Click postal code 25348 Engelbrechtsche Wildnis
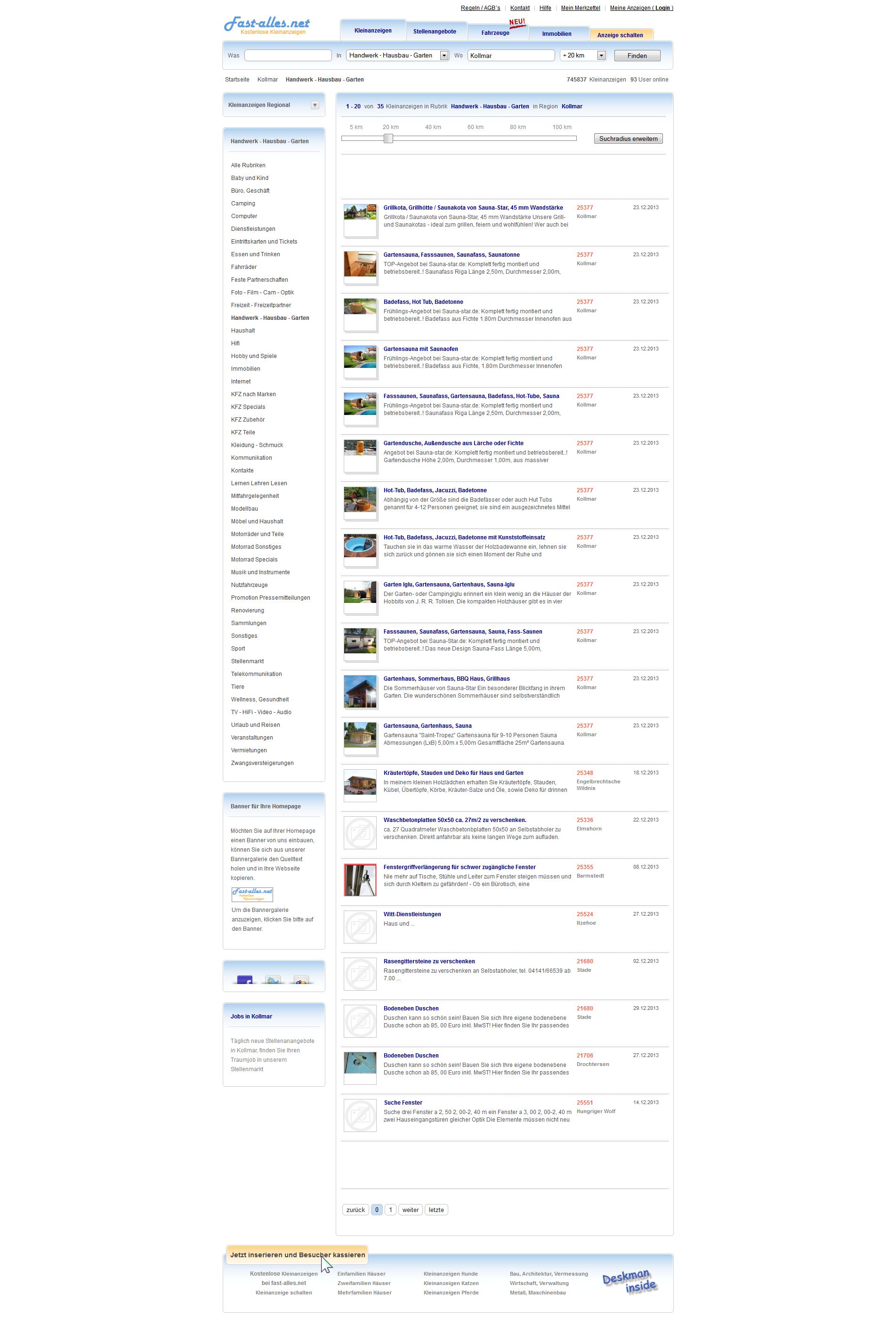The width and height of the screenshot is (896, 1318). 585,773
